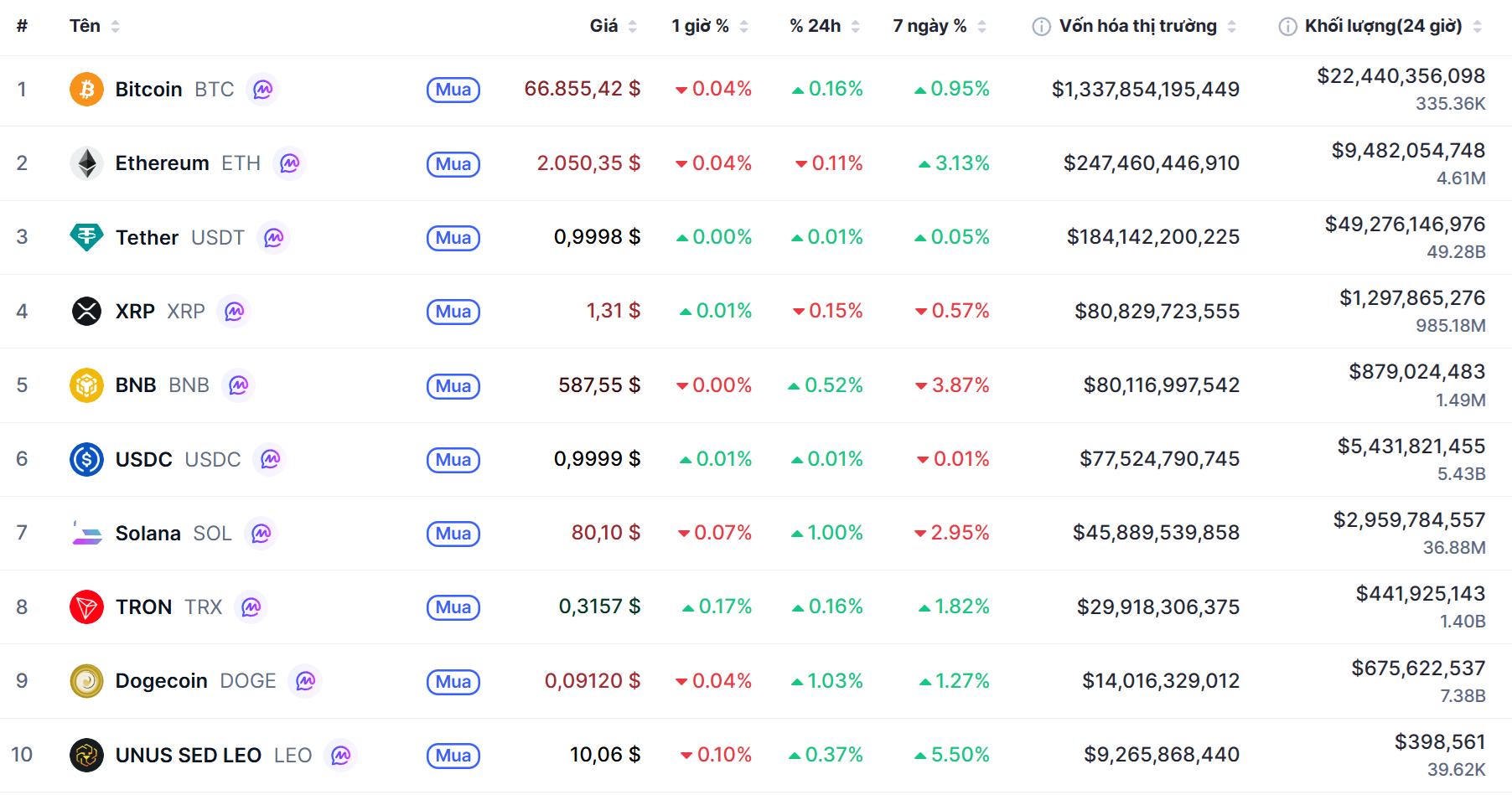Sort table by Tên column
1512x795 pixels.
[95, 26]
